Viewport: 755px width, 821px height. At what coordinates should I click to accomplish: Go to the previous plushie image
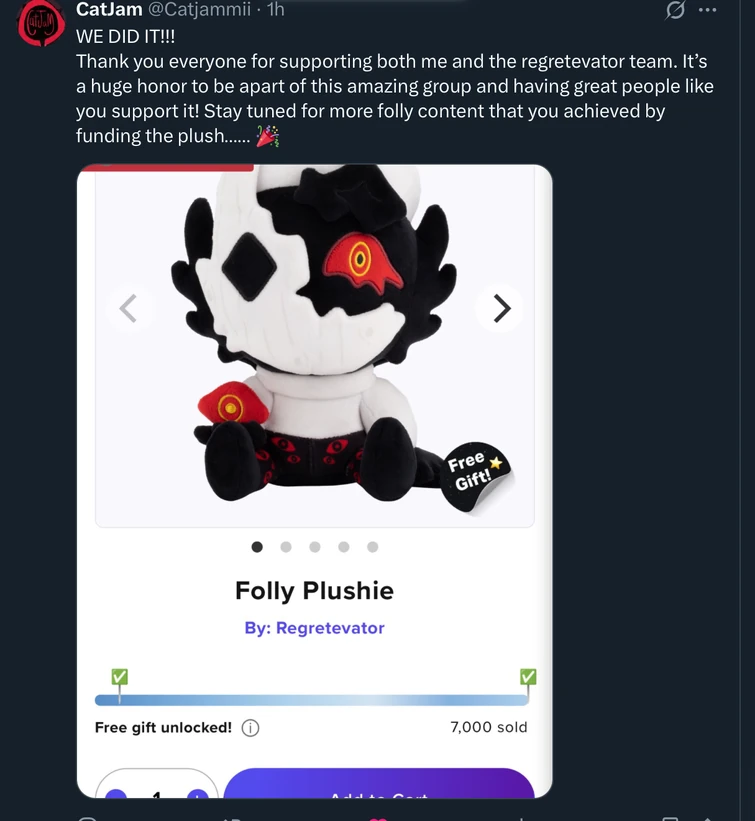129,308
